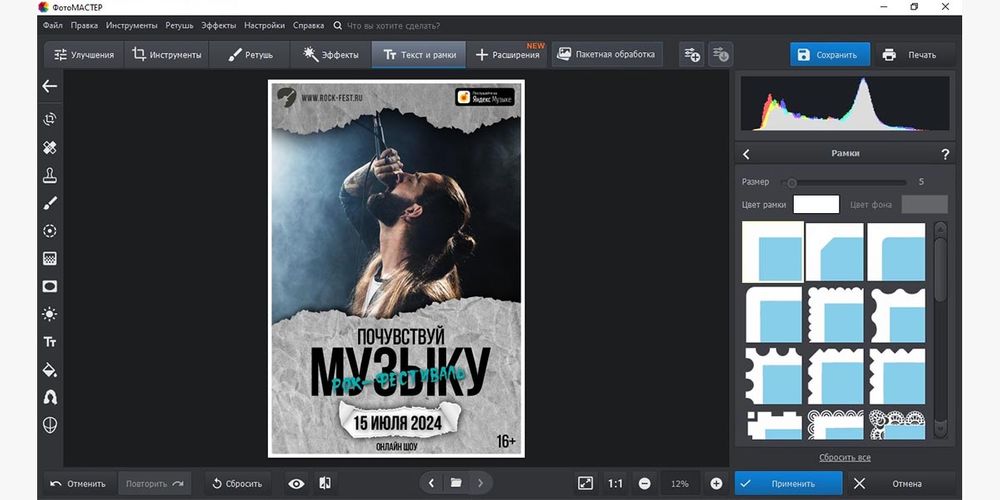Set zoom to 1:1
Image resolution: width=1000 pixels, height=500 pixels.
615,483
